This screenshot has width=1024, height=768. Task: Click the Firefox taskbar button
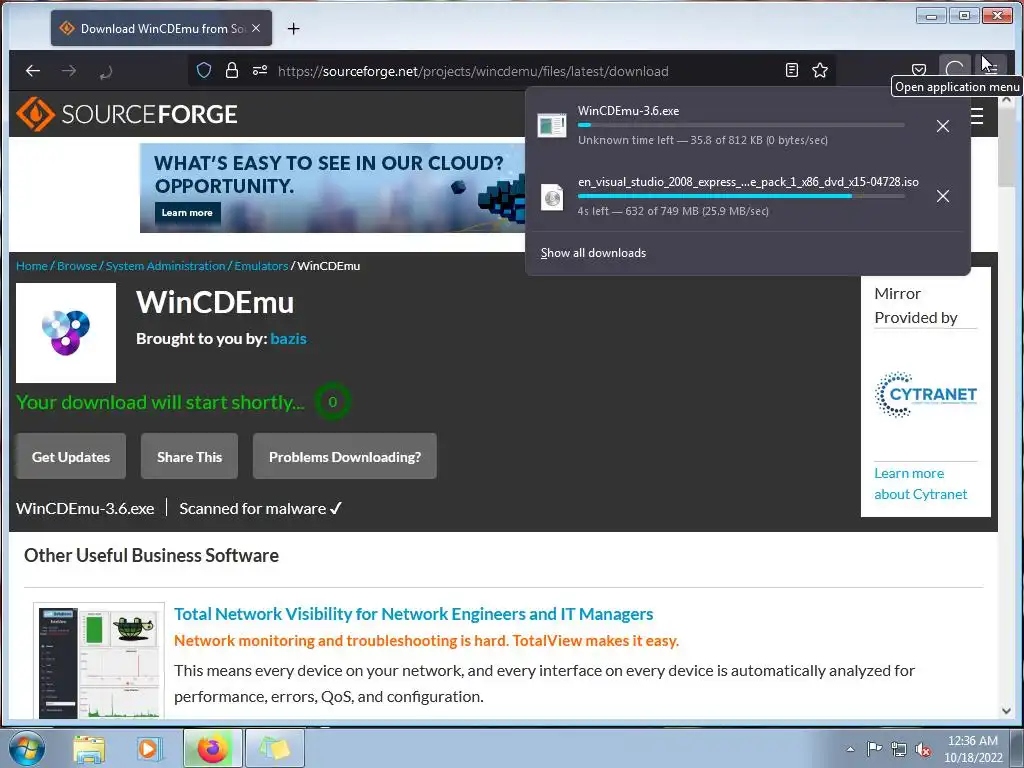(x=212, y=749)
